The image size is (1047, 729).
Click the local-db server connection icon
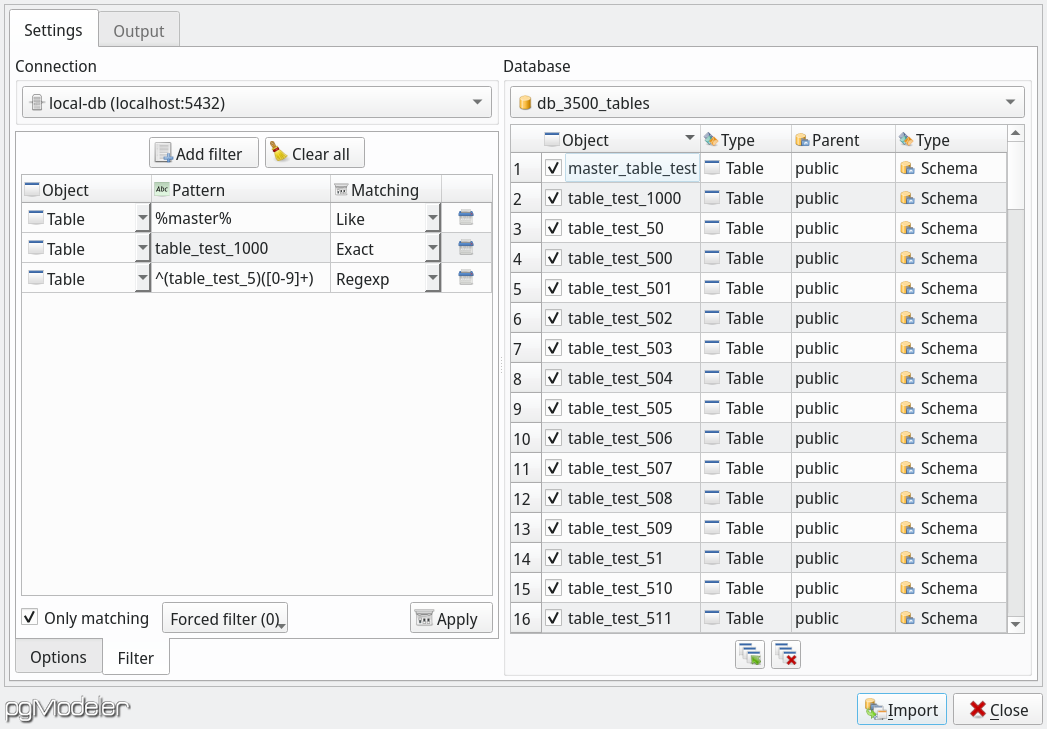38,103
